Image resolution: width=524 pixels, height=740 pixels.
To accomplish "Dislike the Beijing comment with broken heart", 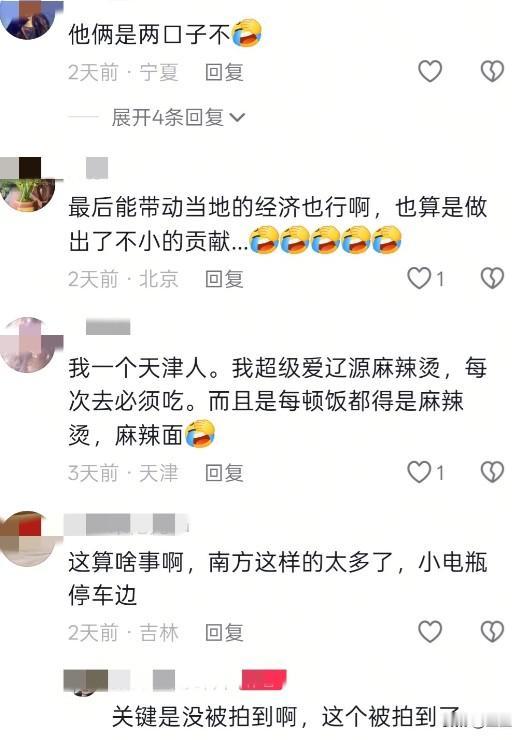I will pyautogui.click(x=492, y=278).
